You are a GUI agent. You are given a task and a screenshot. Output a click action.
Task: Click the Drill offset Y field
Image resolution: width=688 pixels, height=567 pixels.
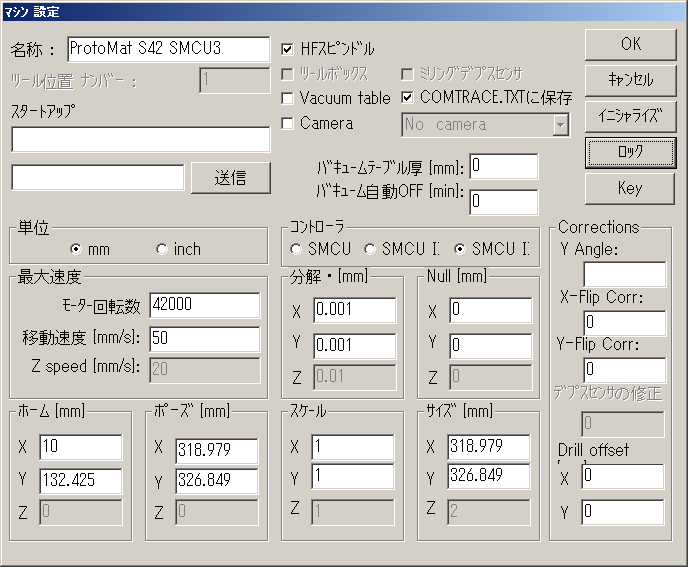623,512
